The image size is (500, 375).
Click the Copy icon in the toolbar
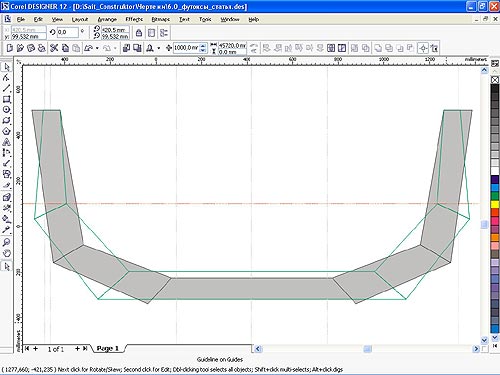tap(65, 48)
